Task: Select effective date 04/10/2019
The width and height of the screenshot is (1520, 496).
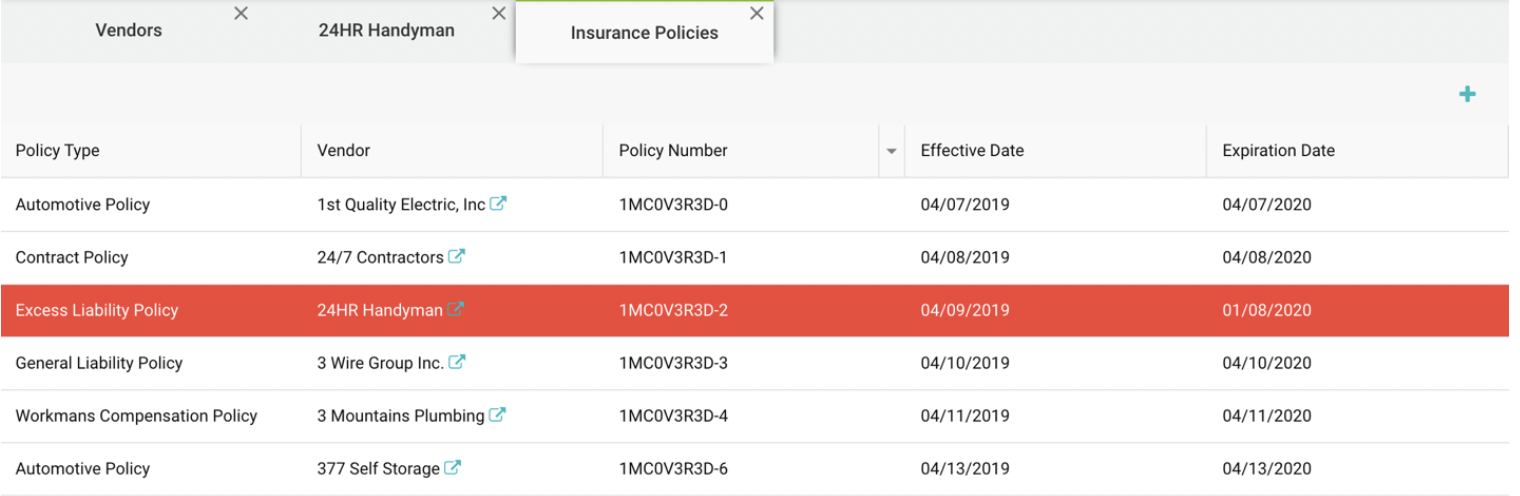Action: 965,363
